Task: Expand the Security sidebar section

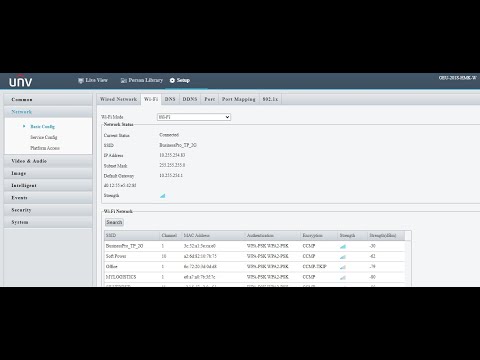Action: tap(48, 210)
